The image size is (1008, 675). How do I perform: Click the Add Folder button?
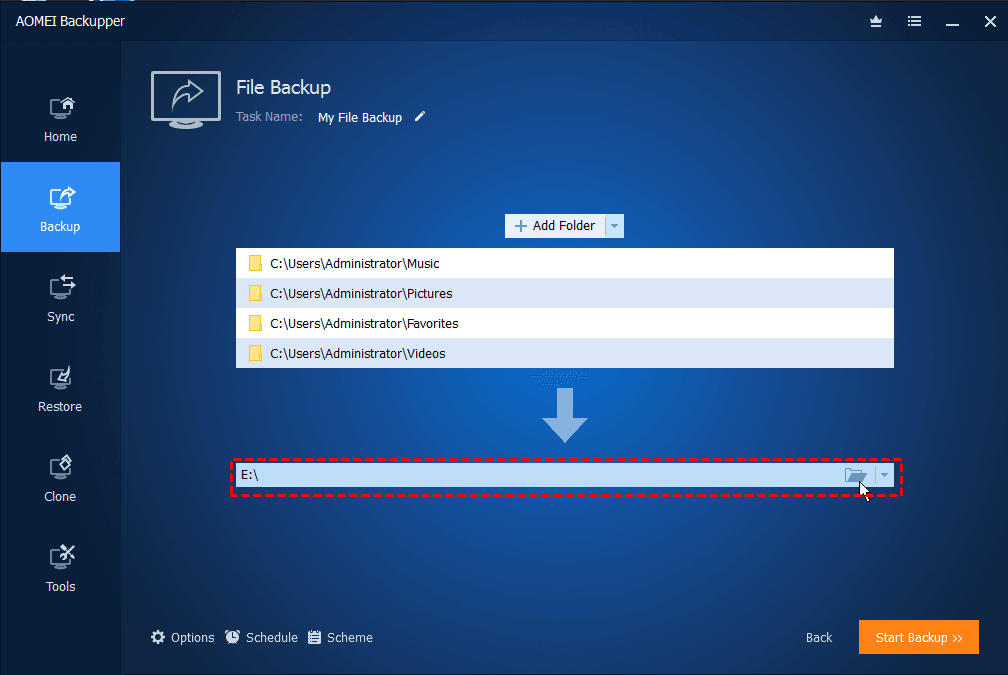pyautogui.click(x=555, y=226)
